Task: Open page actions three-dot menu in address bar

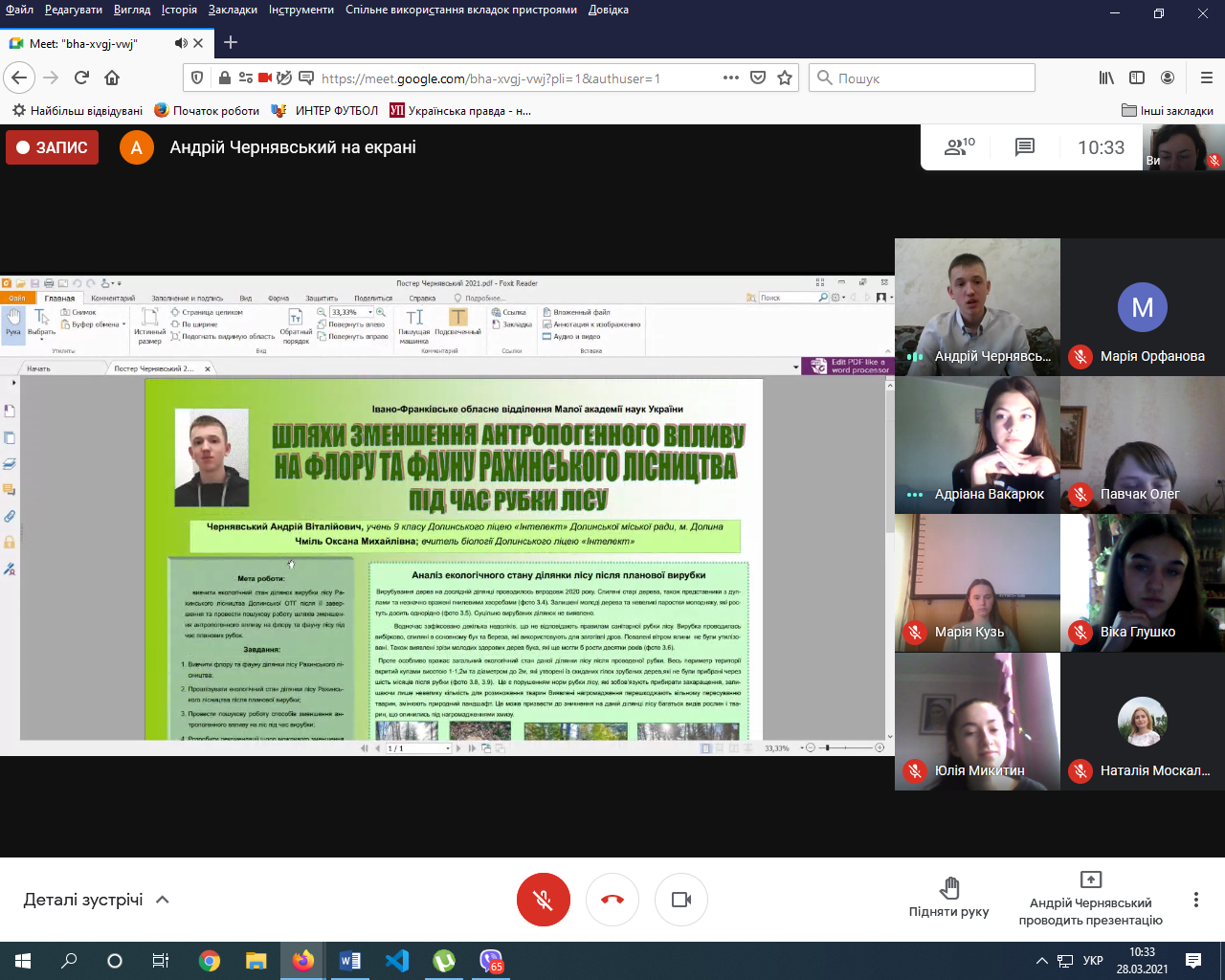Action: pyautogui.click(x=731, y=78)
